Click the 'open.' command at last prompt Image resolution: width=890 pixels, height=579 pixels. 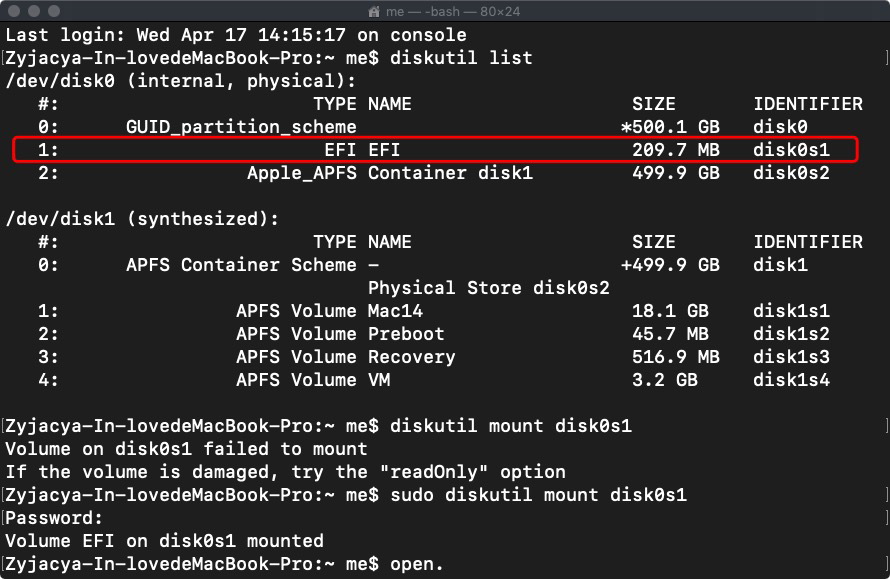click(x=417, y=564)
